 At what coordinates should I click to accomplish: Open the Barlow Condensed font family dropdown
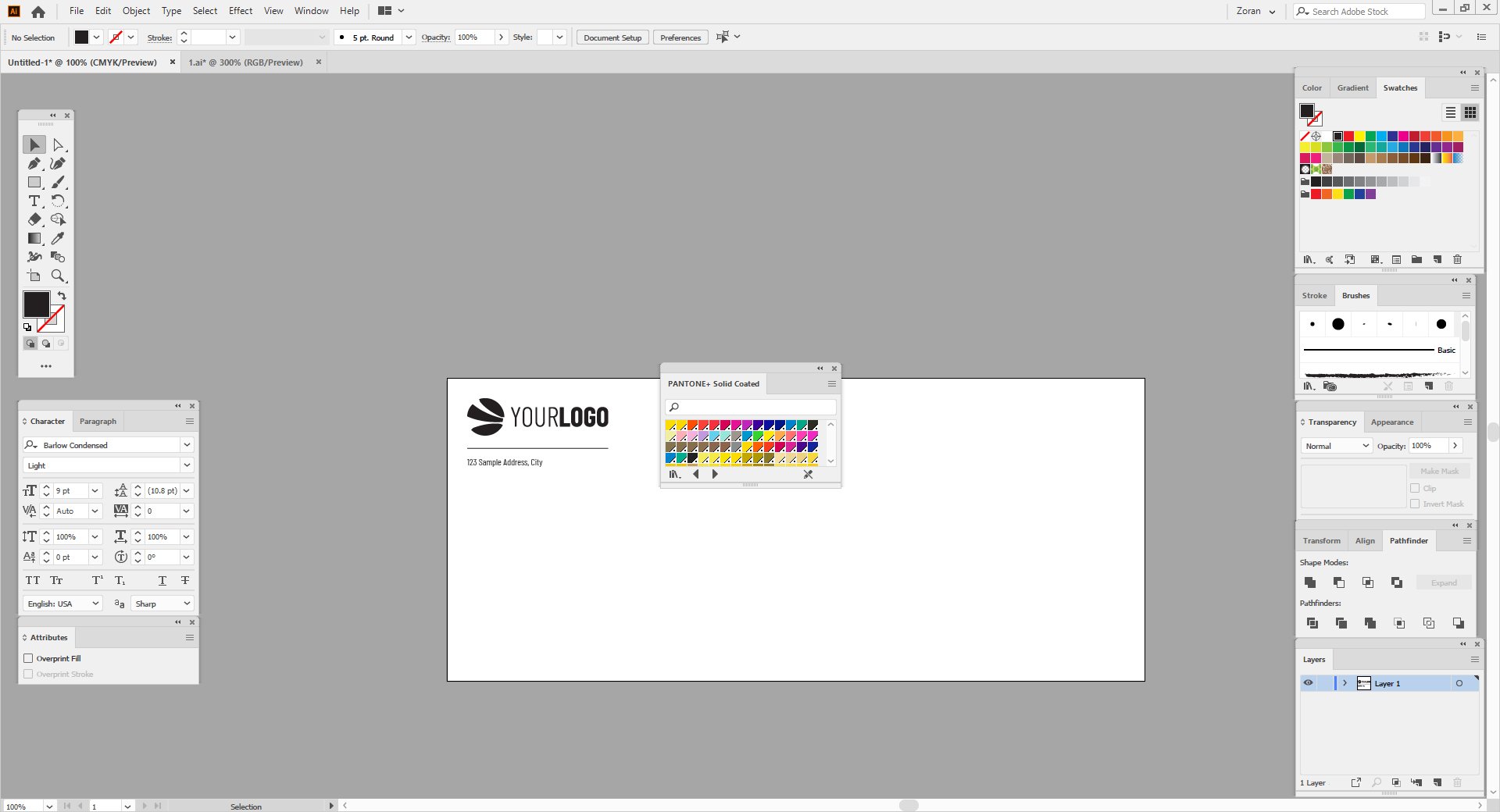187,445
